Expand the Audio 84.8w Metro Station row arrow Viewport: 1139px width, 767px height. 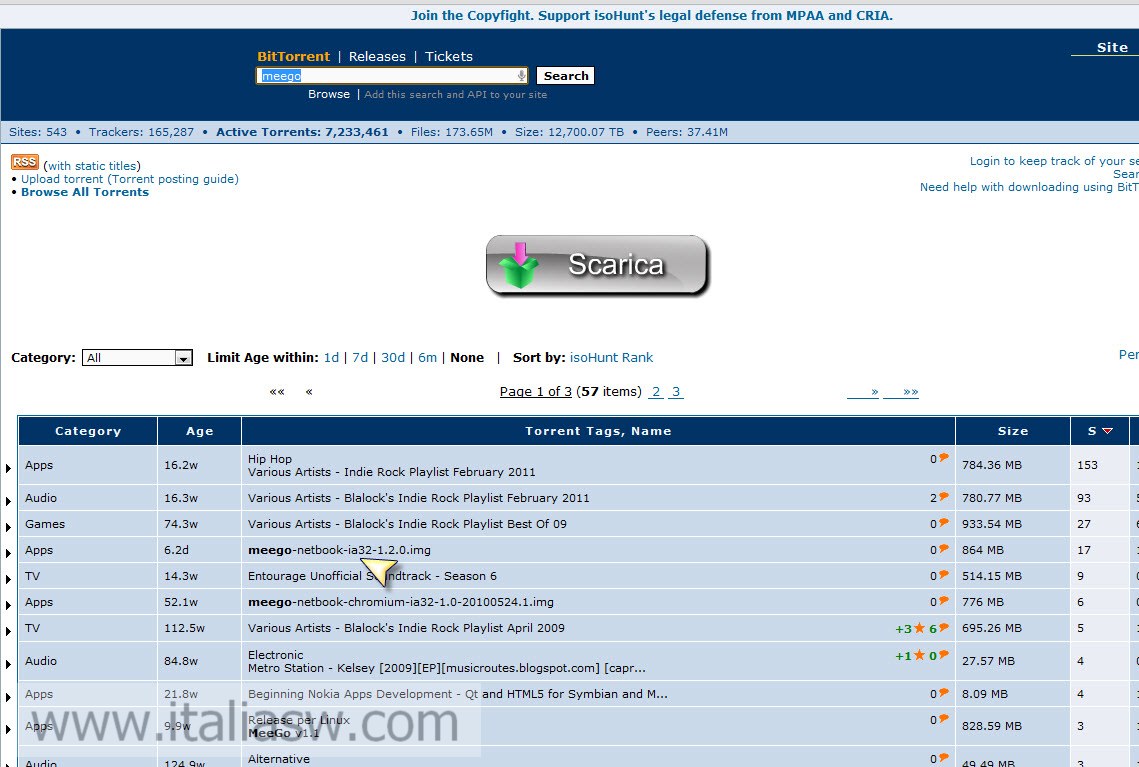(x=8, y=665)
